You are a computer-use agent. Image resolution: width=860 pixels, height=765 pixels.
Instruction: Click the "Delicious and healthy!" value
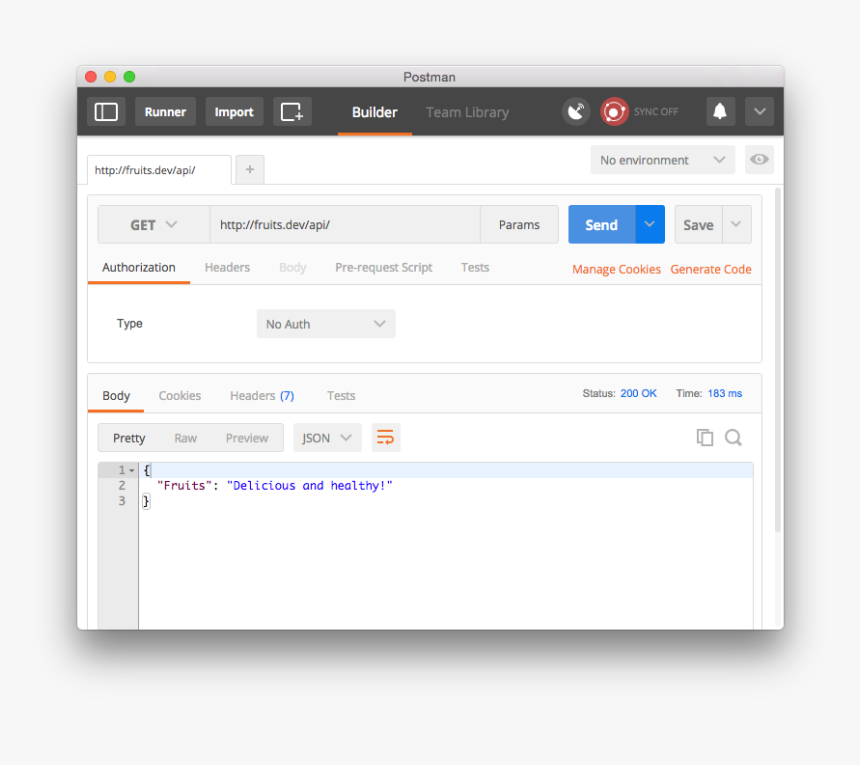click(310, 485)
